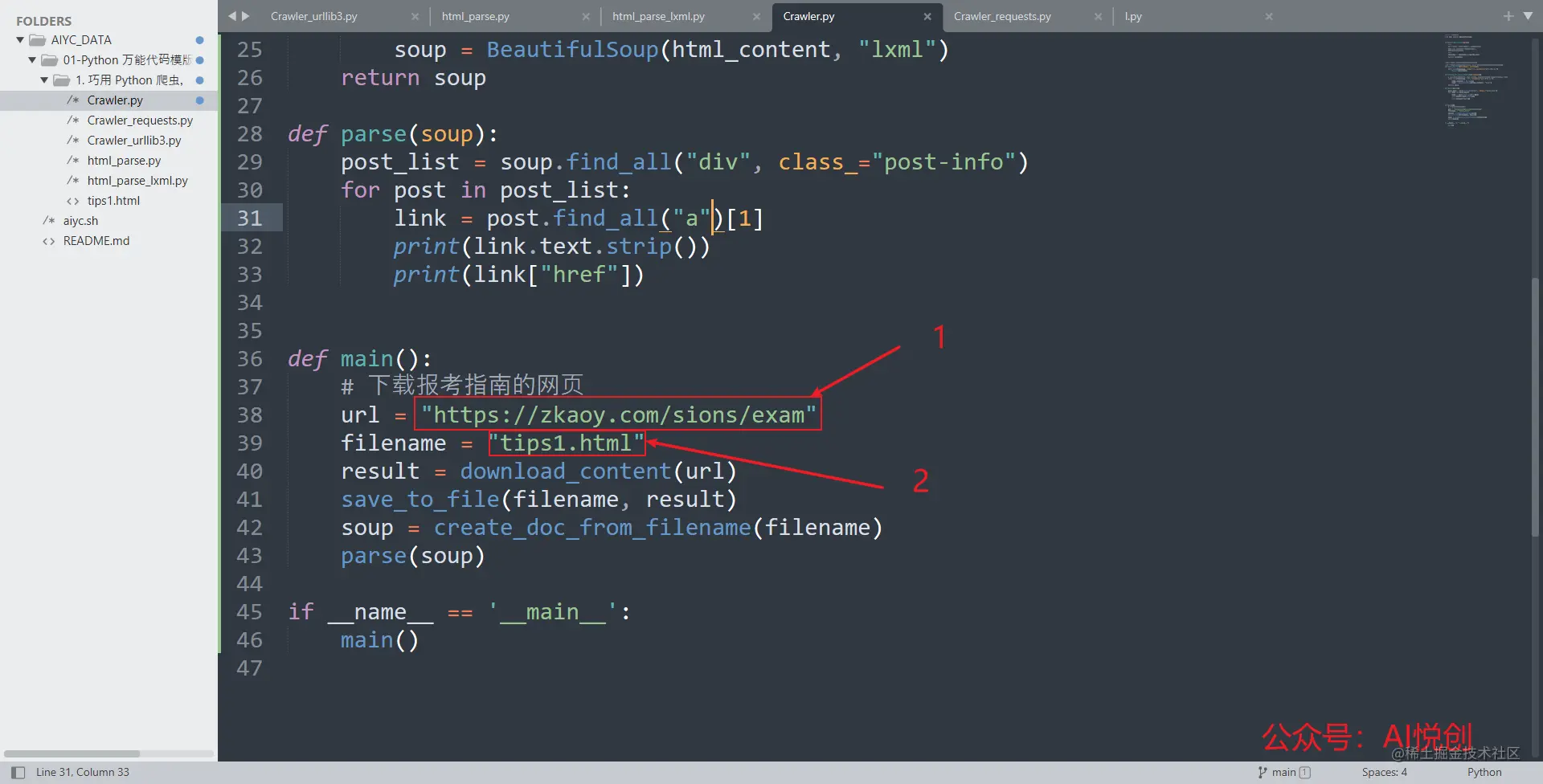Viewport: 1543px width, 784px height.
Task: Click the FOLDERS sidebar heading
Action: point(44,21)
